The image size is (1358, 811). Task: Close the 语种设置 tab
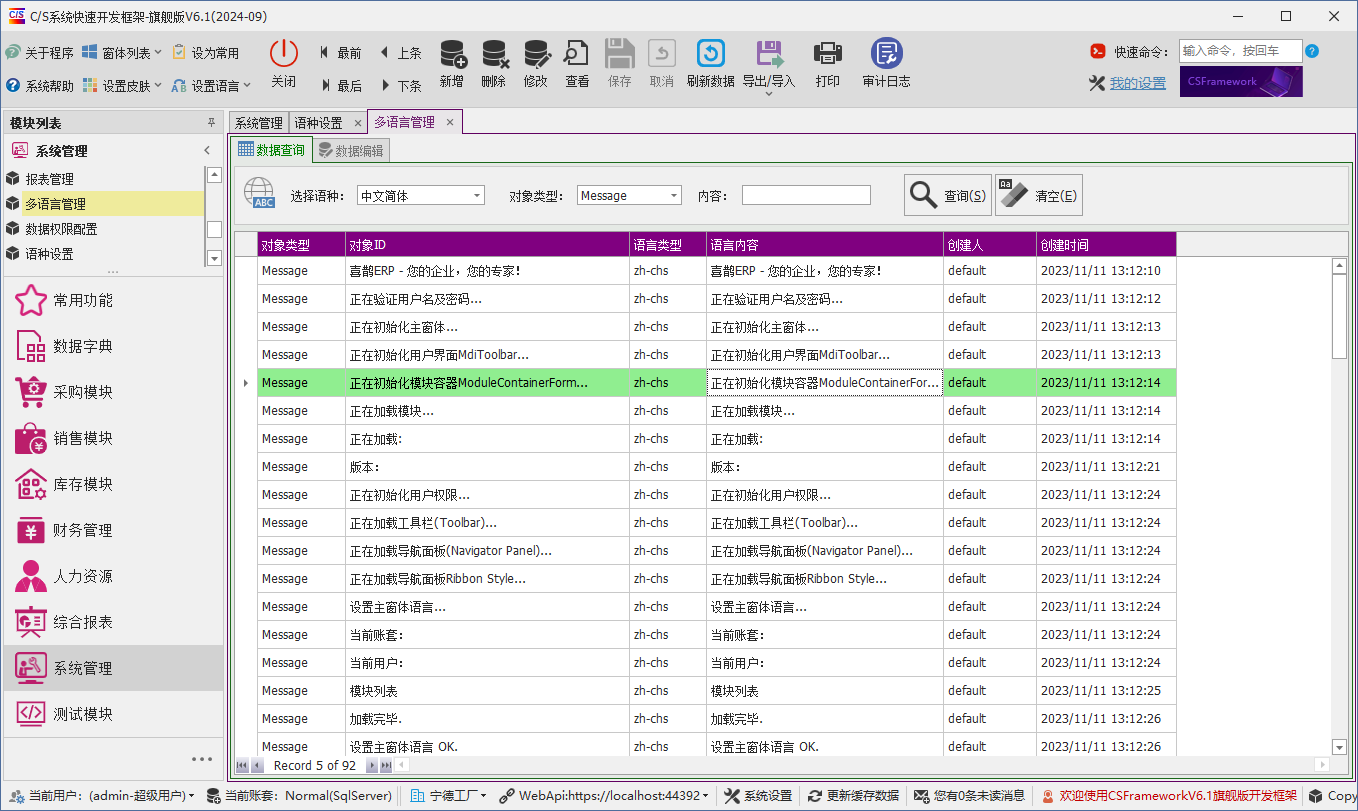click(x=358, y=123)
